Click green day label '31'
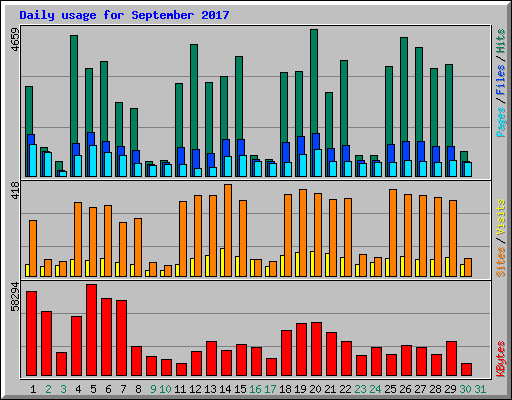Viewport: 512px width, 400px height. [480, 389]
